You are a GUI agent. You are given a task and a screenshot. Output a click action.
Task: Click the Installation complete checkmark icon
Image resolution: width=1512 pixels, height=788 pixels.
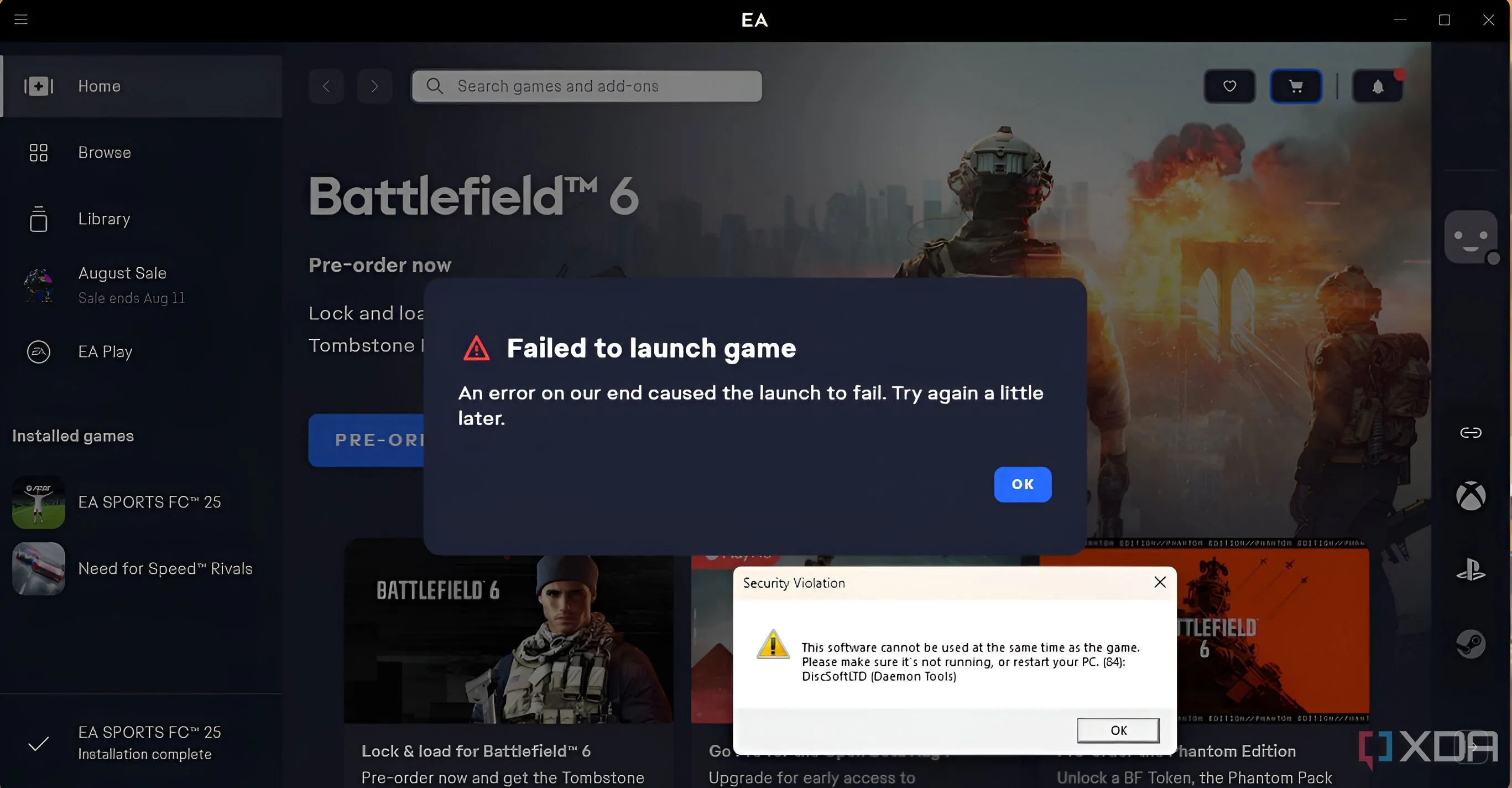[x=39, y=744]
